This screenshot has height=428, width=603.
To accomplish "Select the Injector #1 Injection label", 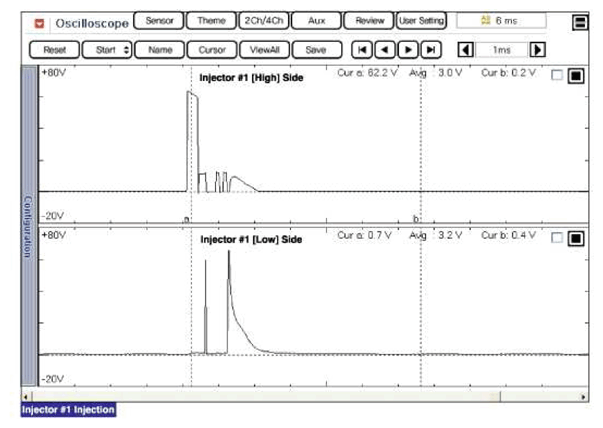I will [69, 410].
